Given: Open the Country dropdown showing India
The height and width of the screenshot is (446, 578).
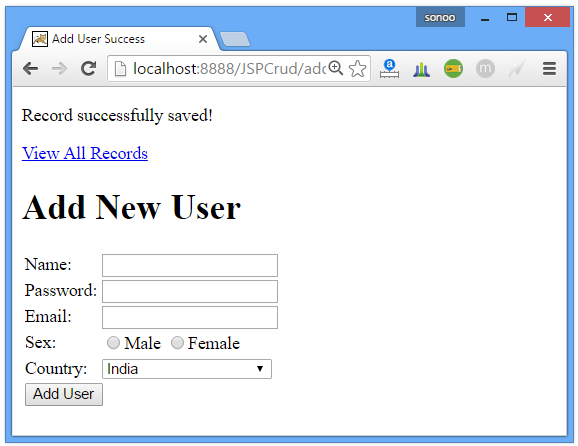Looking at the screenshot, I should [x=187, y=369].
